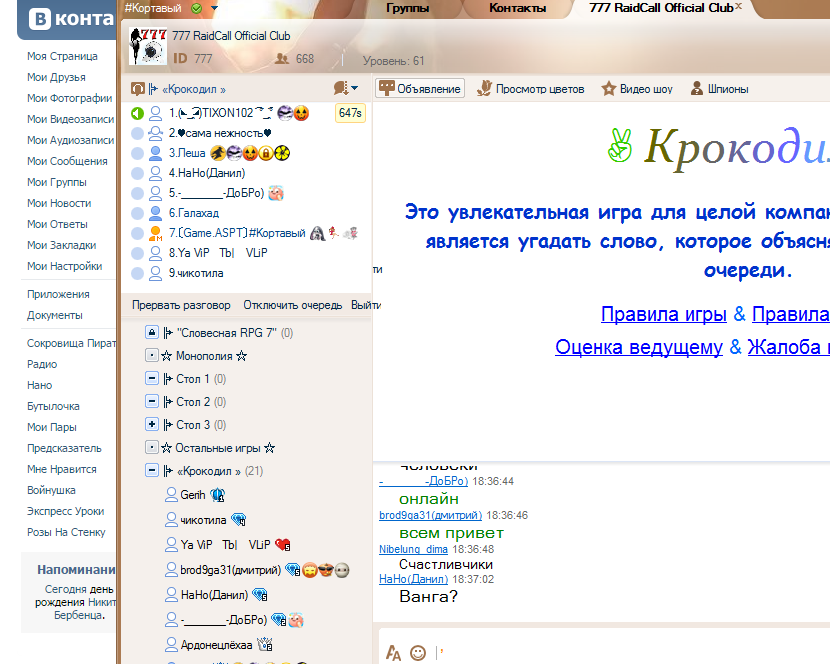
Task: Click the green online status checkmark
Action: click(196, 8)
